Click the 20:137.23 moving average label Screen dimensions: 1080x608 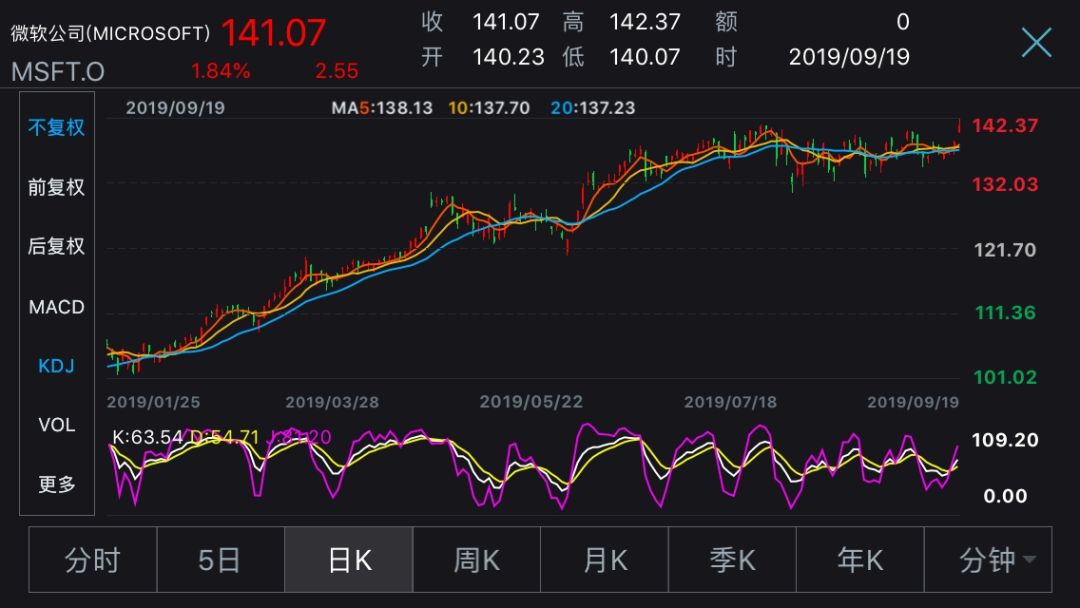click(x=593, y=108)
